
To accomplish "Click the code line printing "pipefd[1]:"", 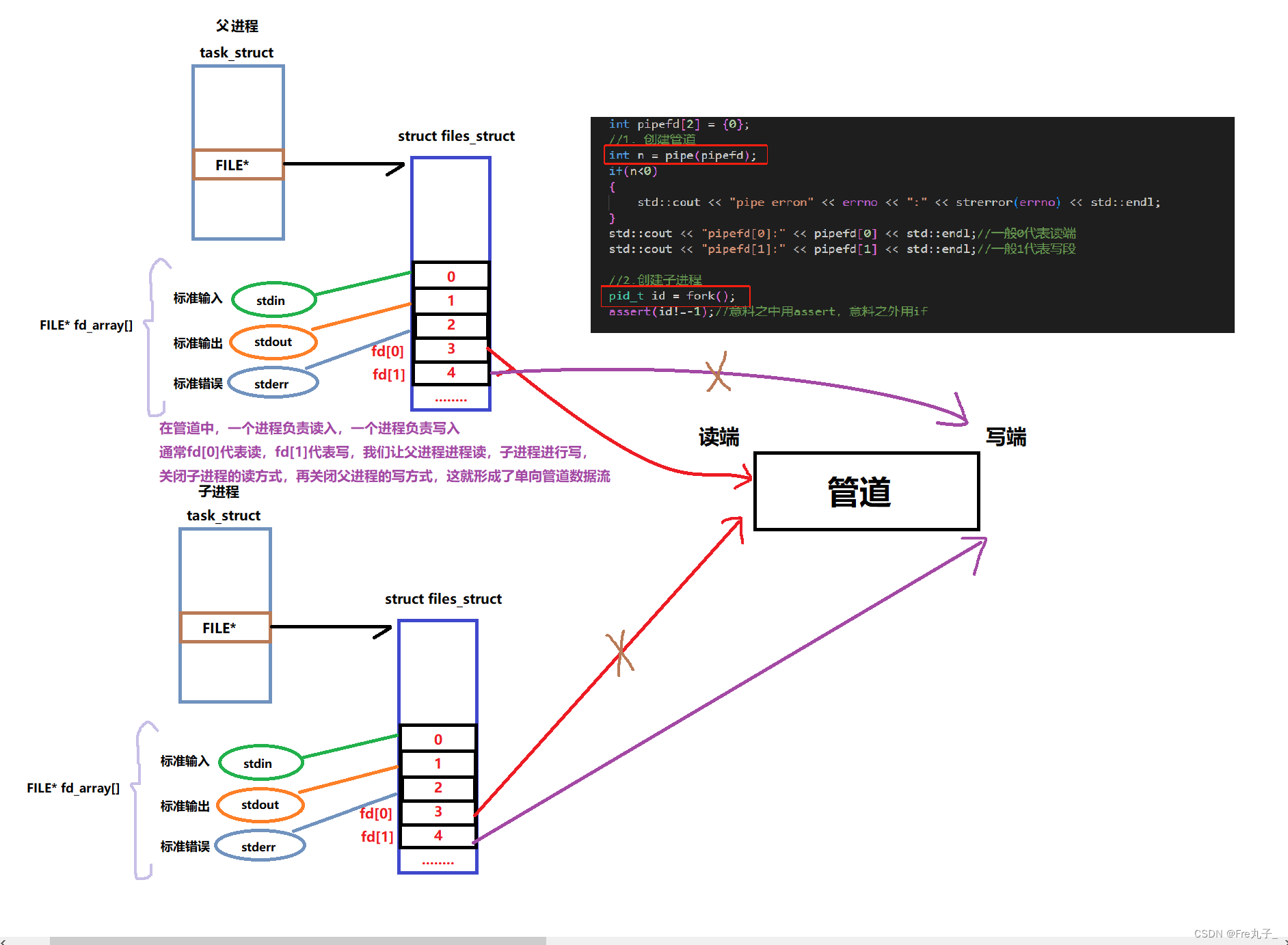I will pos(842,249).
